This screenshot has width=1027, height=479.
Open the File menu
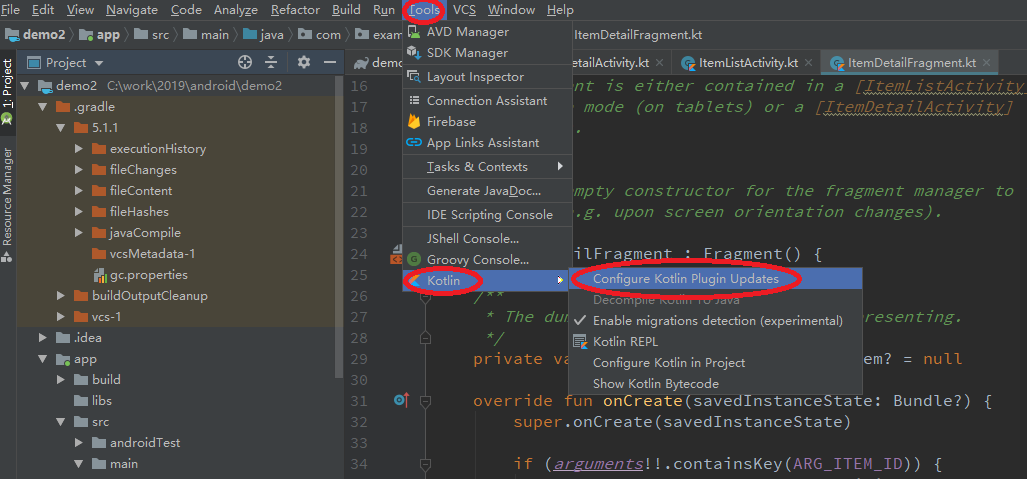(10, 10)
